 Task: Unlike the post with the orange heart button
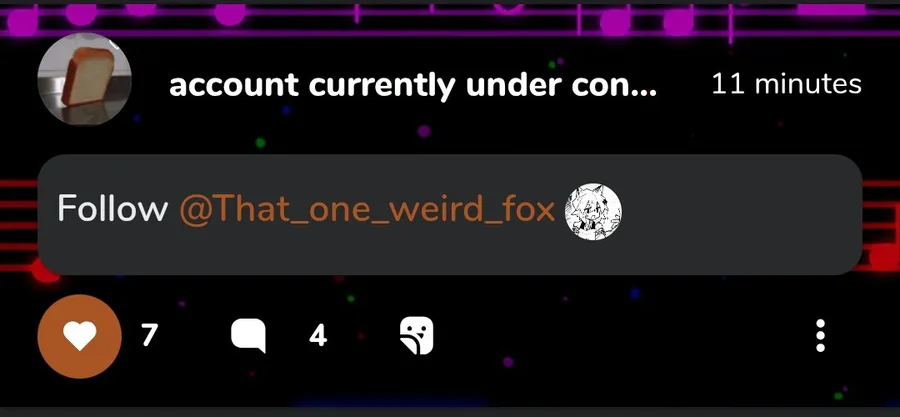click(x=79, y=336)
